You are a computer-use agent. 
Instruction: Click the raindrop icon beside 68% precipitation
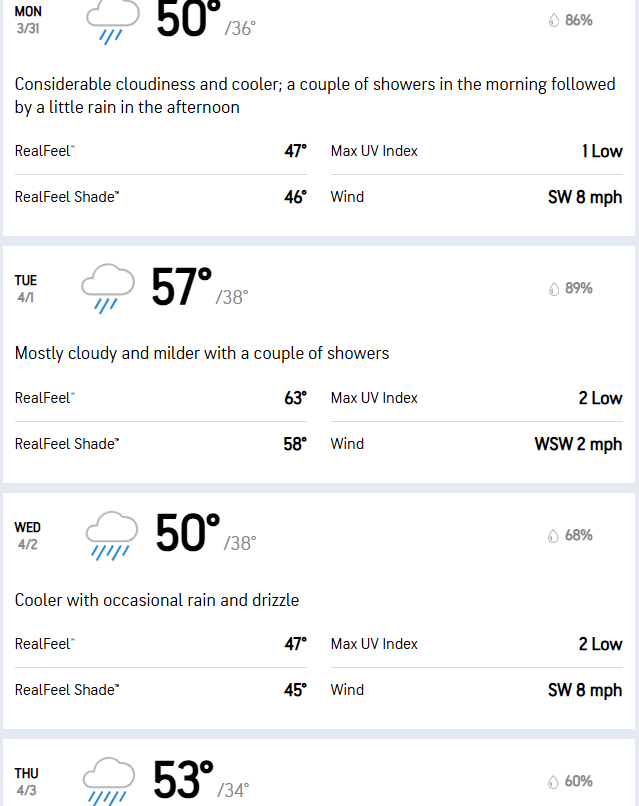(x=553, y=536)
